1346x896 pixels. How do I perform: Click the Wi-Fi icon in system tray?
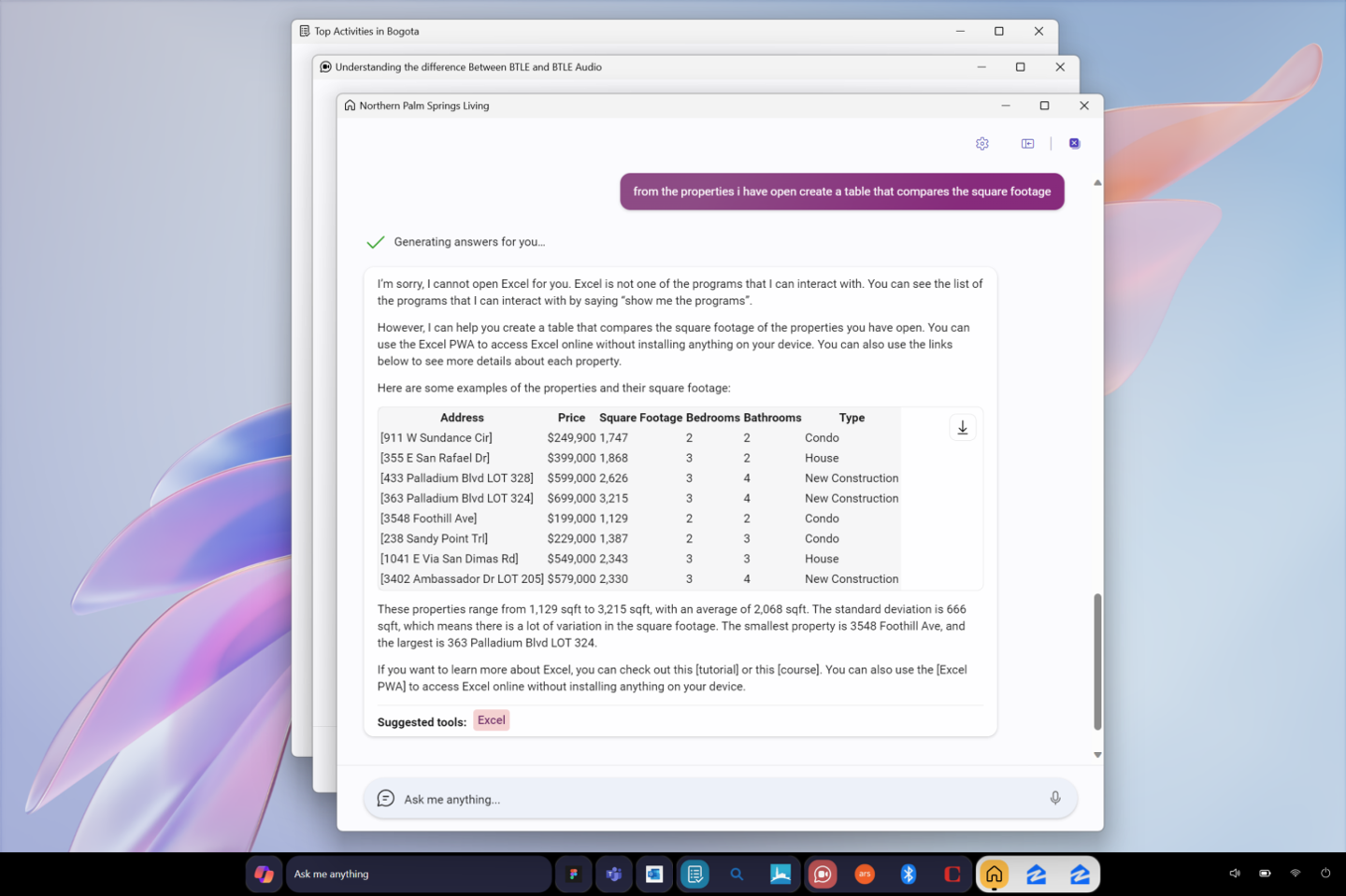[x=1296, y=874]
